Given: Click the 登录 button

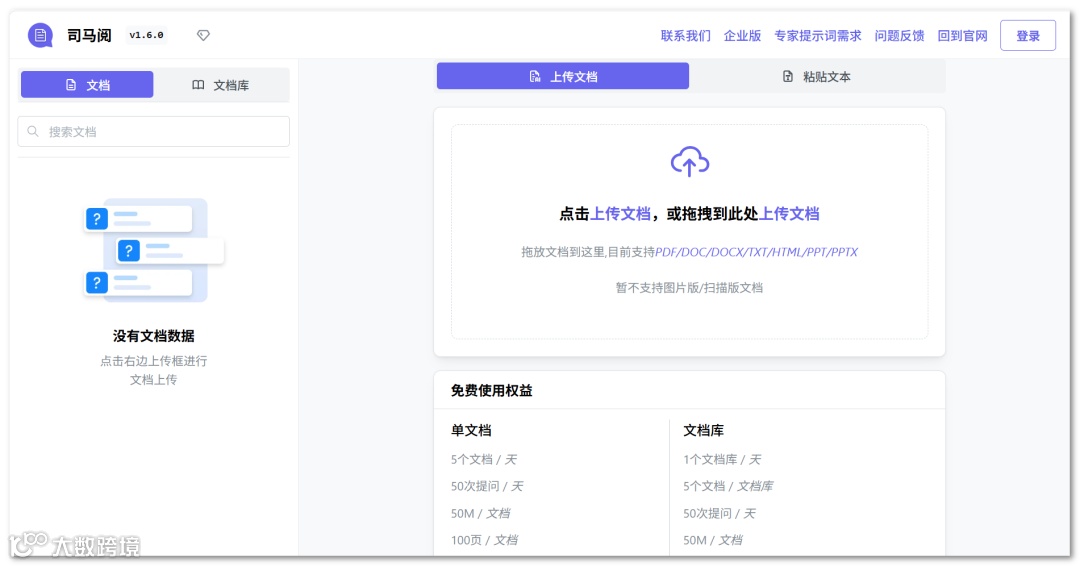Looking at the screenshot, I should (1028, 36).
